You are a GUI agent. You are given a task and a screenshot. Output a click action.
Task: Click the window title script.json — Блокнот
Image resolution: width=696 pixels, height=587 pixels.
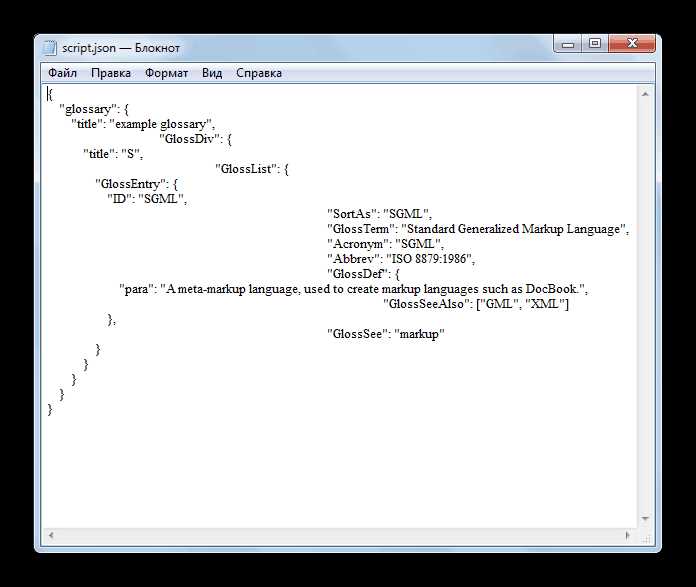[121, 48]
